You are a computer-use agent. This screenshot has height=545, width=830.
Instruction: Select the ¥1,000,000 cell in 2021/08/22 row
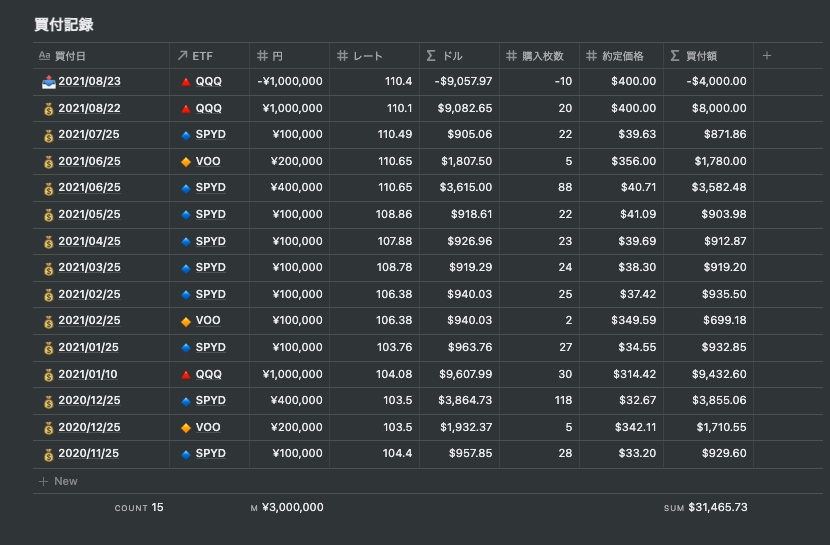(x=291, y=108)
